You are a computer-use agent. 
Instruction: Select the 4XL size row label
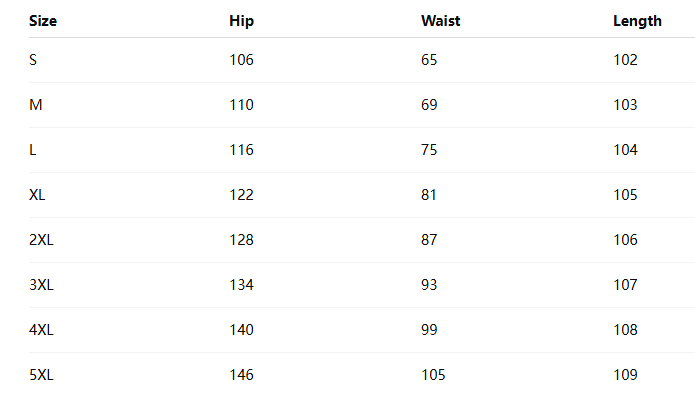(41, 330)
